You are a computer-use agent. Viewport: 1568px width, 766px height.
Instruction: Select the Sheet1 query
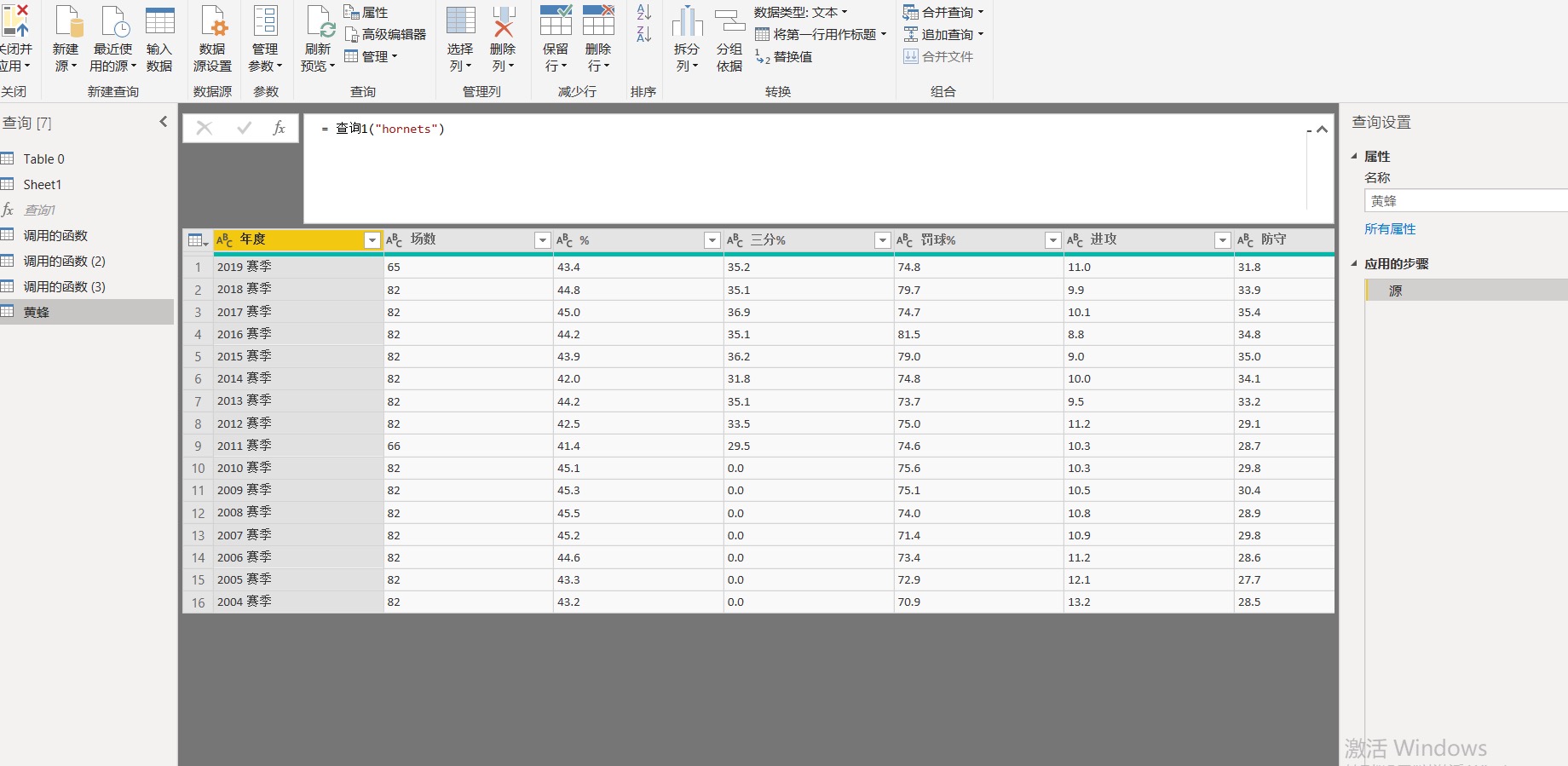point(43,184)
